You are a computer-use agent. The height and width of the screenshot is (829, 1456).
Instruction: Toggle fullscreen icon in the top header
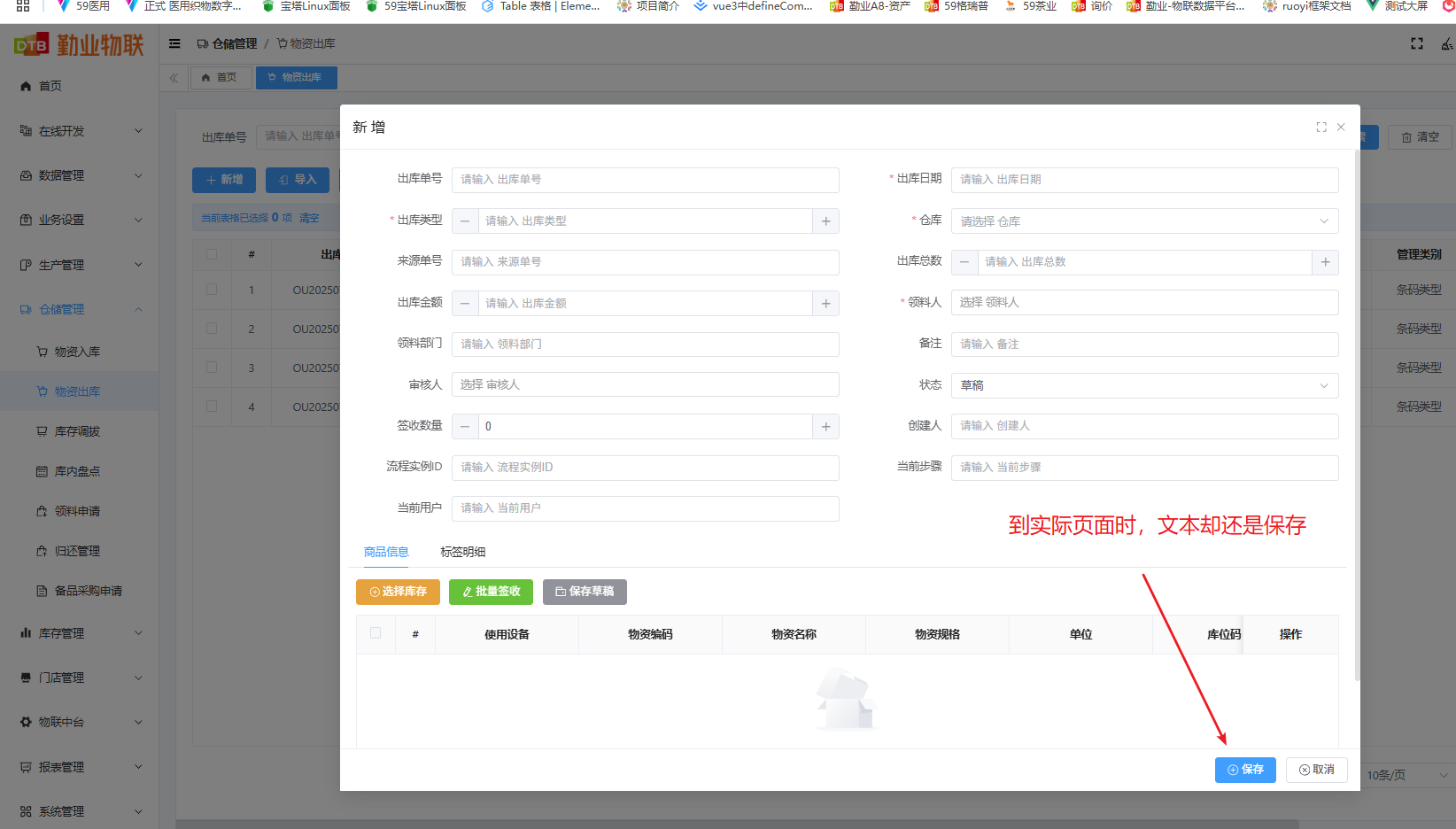pyautogui.click(x=1417, y=43)
